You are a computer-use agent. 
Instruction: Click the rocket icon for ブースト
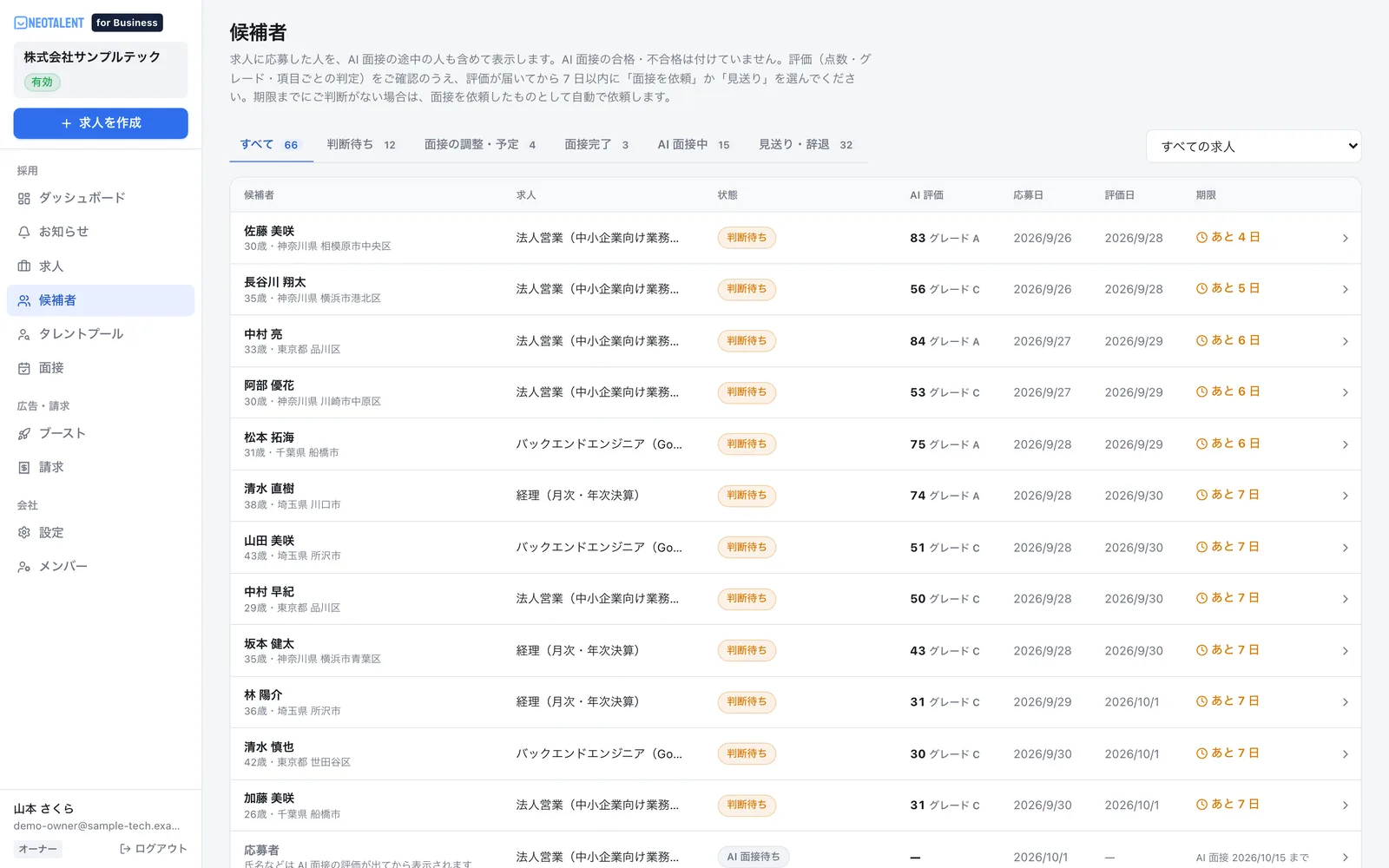pos(24,434)
